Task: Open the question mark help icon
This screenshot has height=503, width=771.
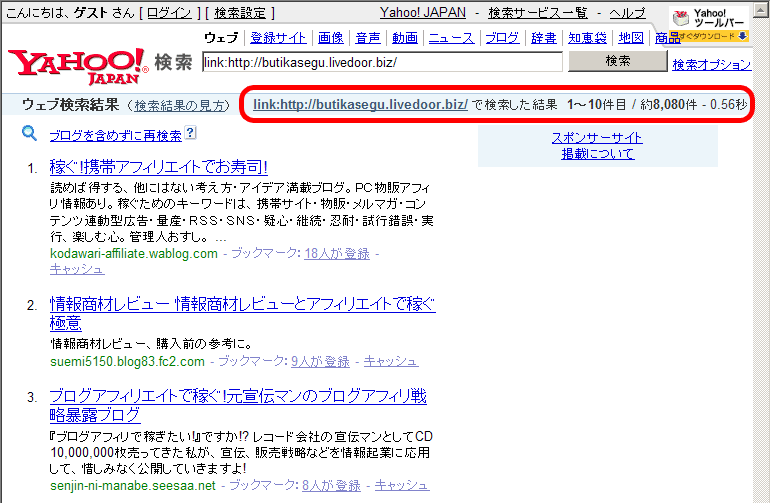Action: (190, 132)
